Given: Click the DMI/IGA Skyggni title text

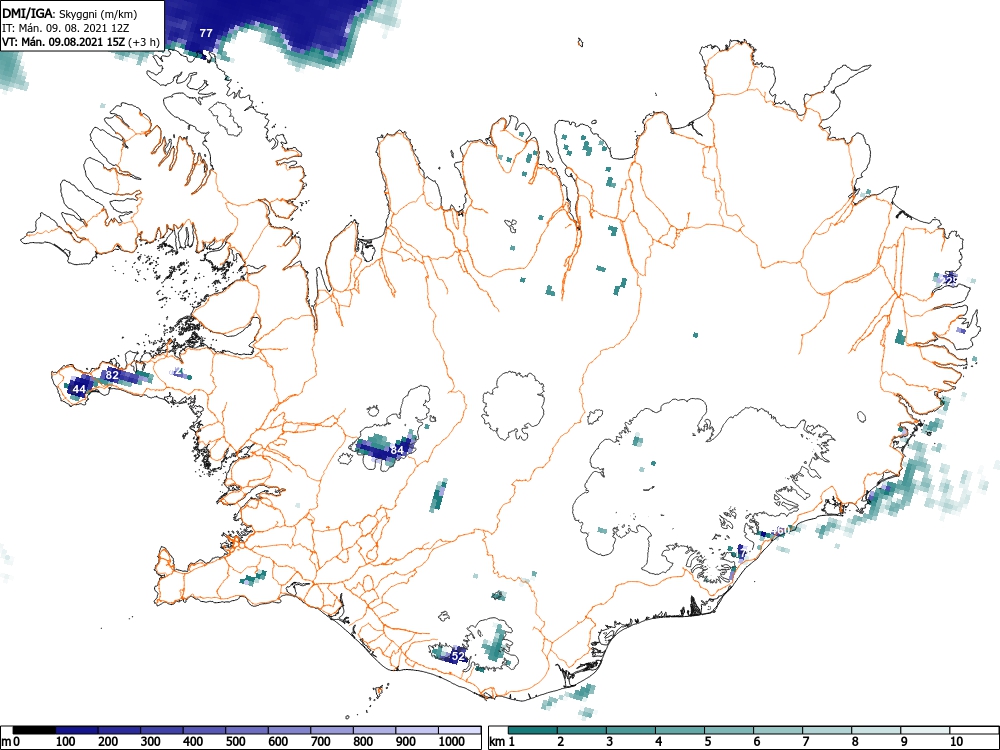Looking at the screenshot, I should 70,13.
